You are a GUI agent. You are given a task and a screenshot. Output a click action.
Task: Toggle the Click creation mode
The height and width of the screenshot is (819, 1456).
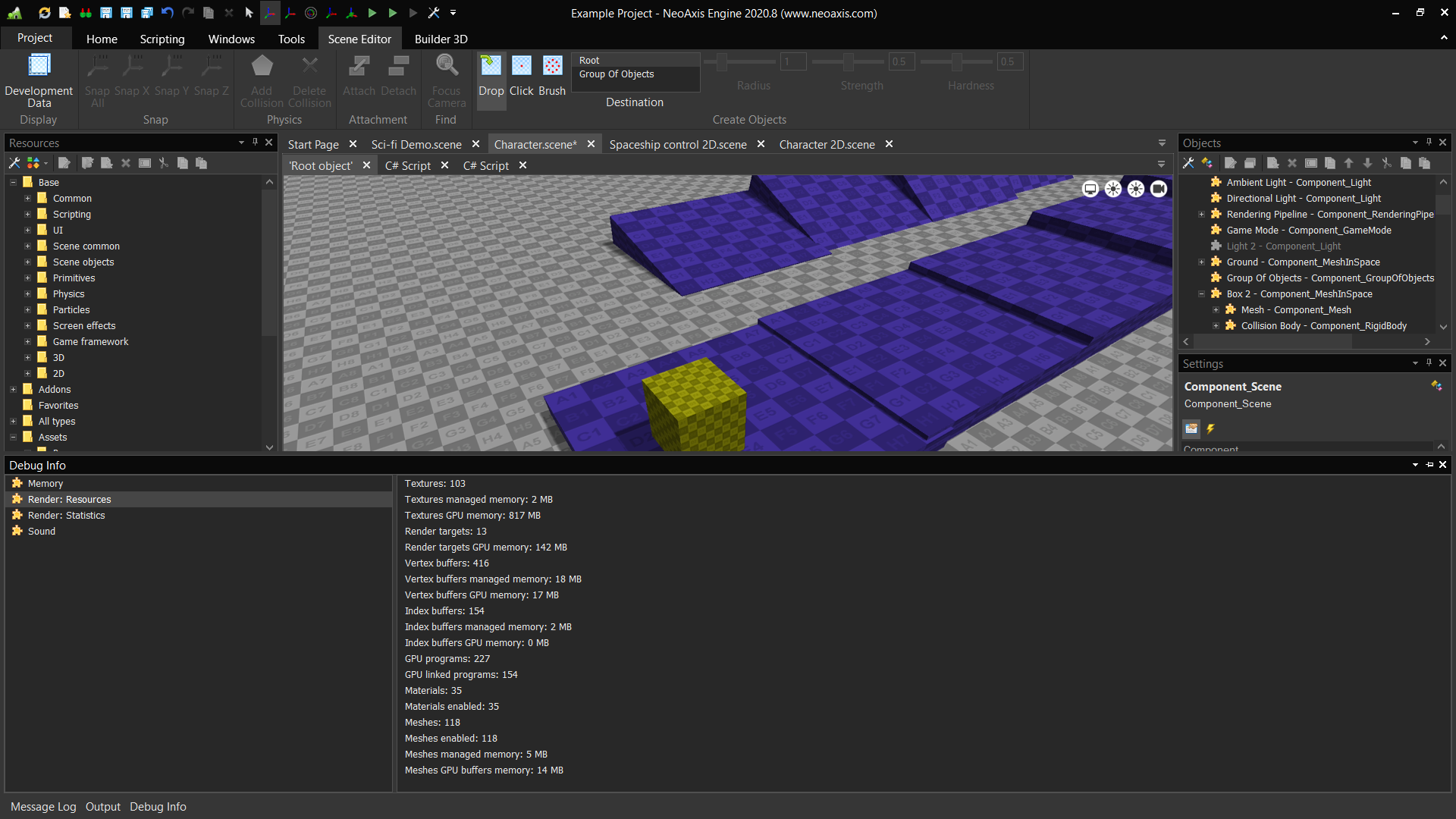pos(521,66)
